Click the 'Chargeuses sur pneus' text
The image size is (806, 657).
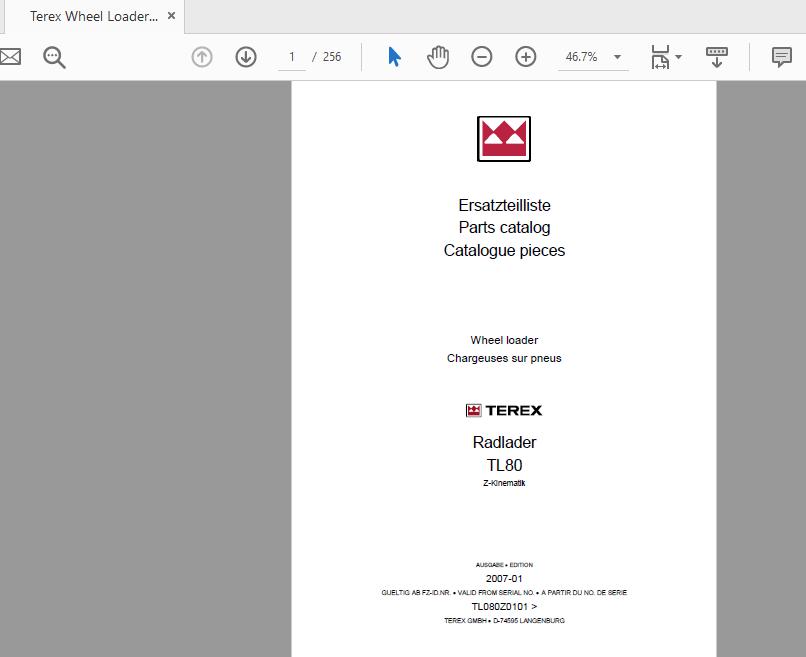click(504, 358)
